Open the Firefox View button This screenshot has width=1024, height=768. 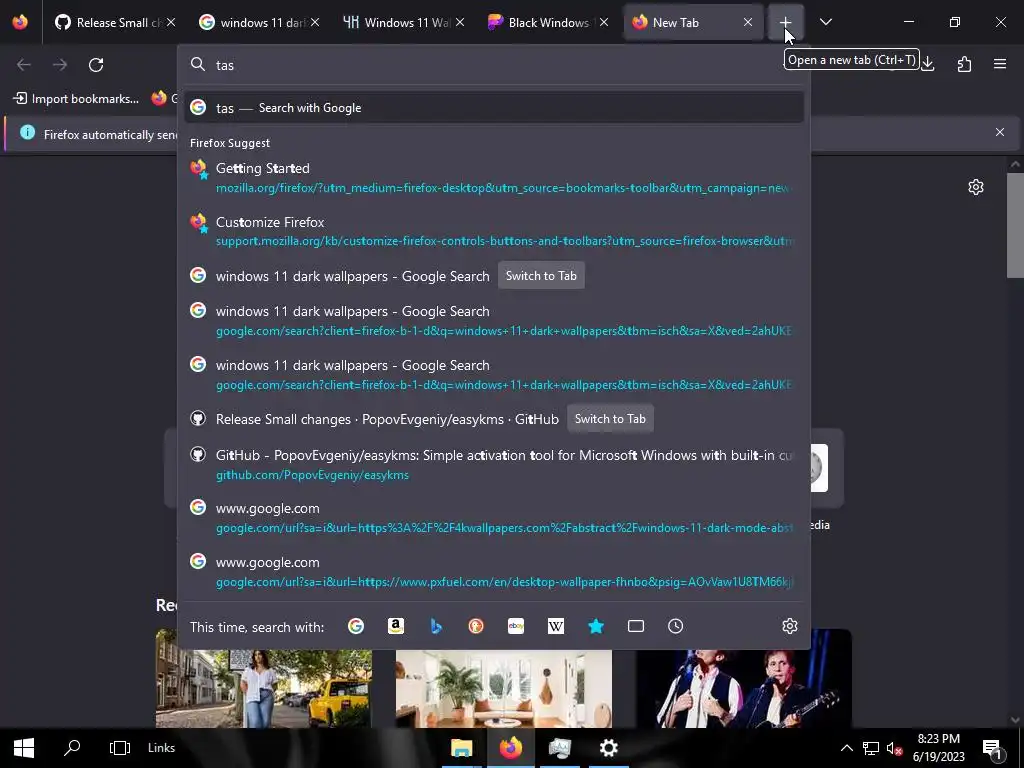(20, 22)
